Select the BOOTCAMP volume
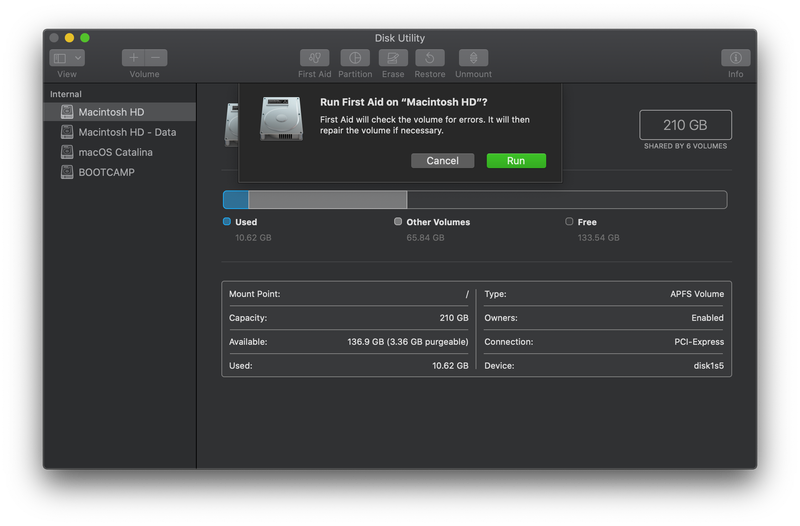This screenshot has height=526, width=800. click(106, 172)
